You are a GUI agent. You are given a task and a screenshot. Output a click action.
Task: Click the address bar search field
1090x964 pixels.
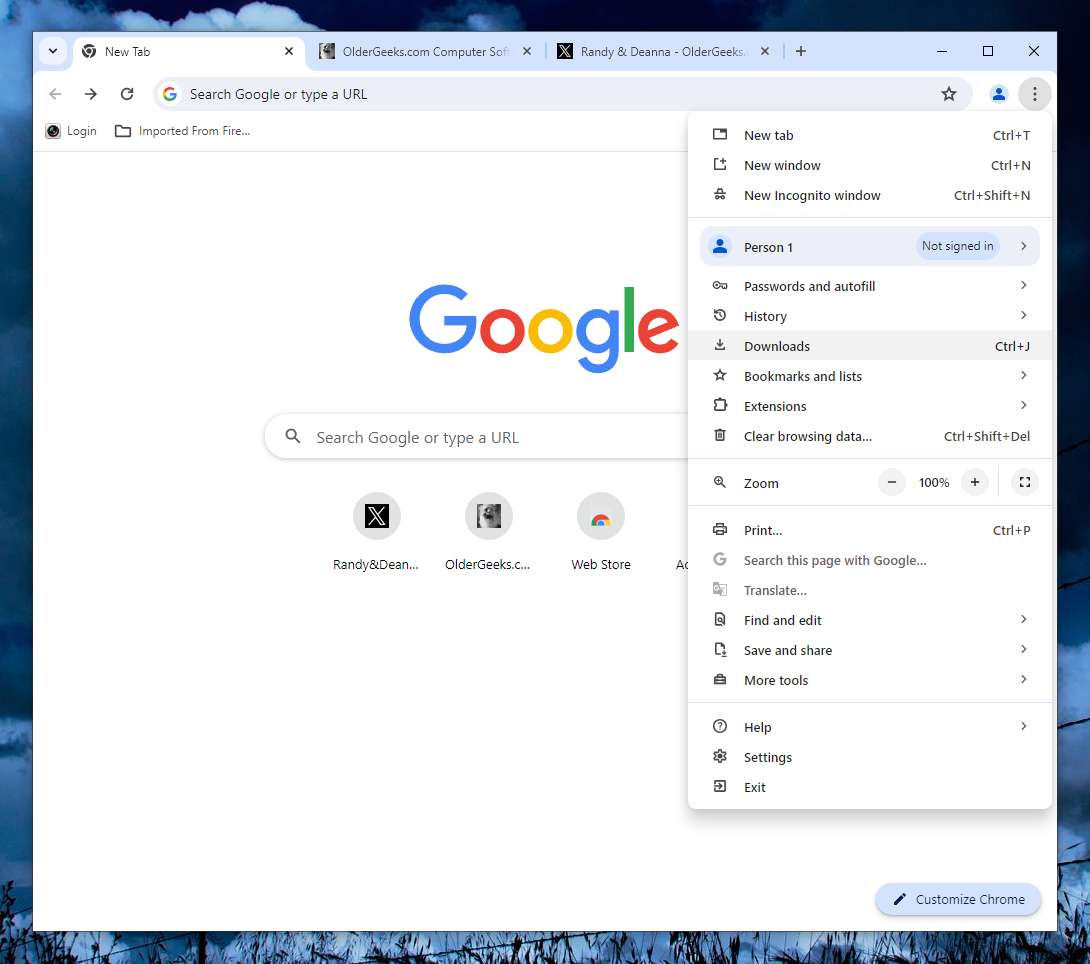coord(562,94)
